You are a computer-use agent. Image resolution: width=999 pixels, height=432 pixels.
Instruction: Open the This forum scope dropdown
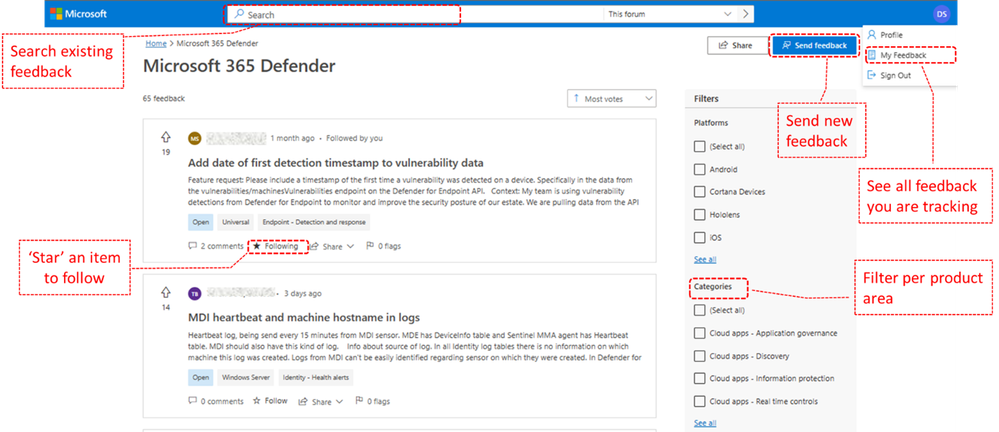(x=670, y=14)
